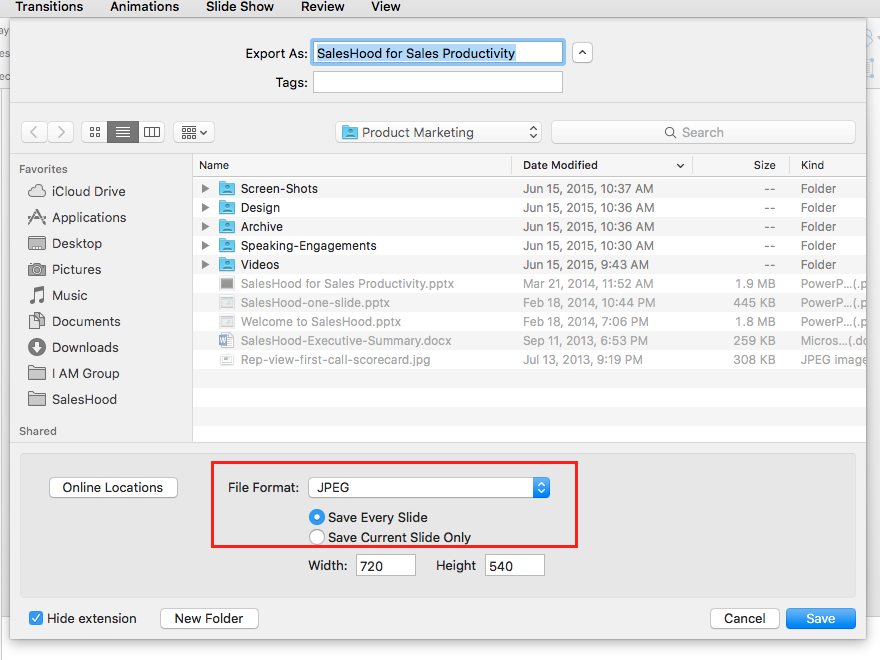Go forward with the right arrow button
Image resolution: width=880 pixels, height=660 pixels.
(x=61, y=132)
